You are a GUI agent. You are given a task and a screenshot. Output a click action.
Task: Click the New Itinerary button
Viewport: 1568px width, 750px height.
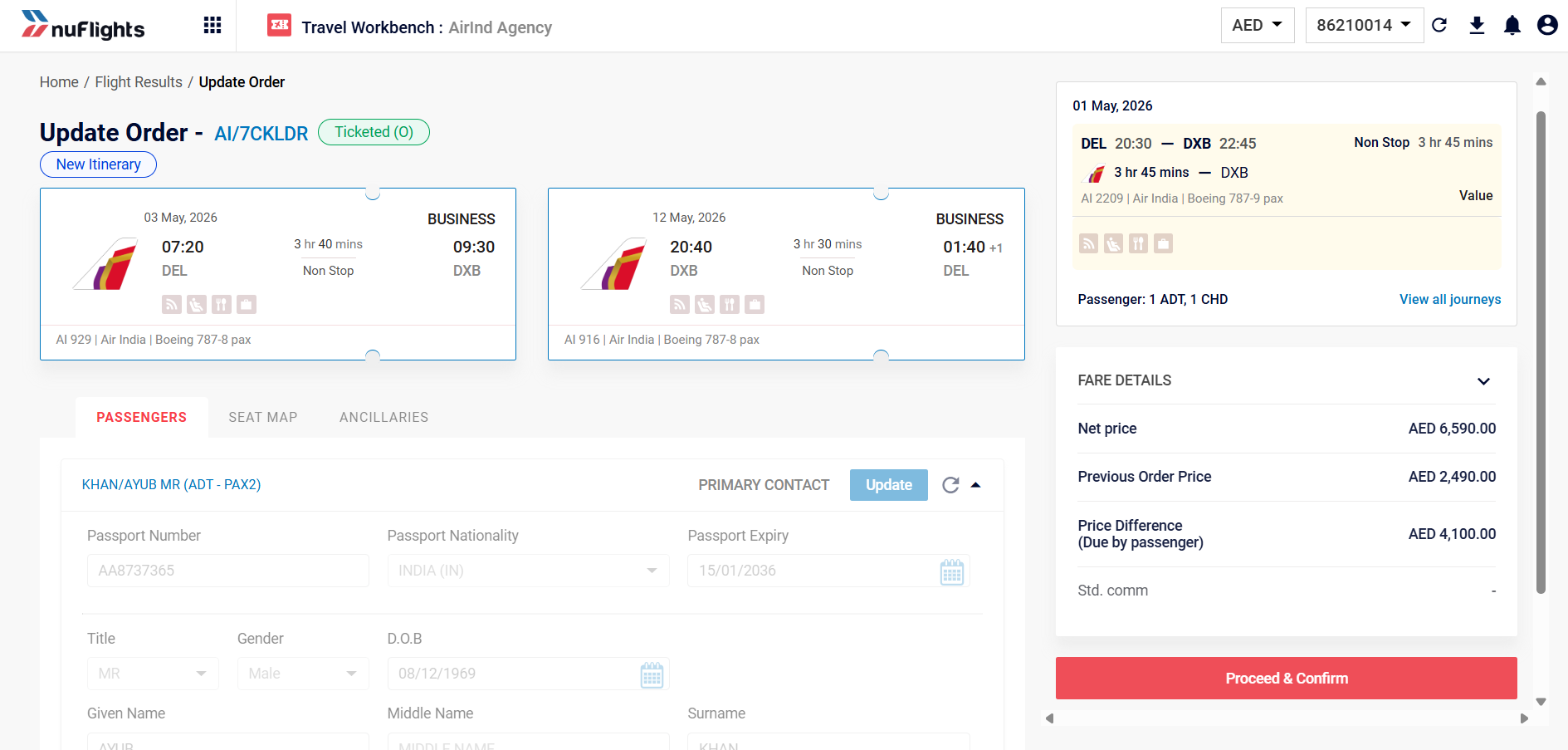[x=98, y=164]
